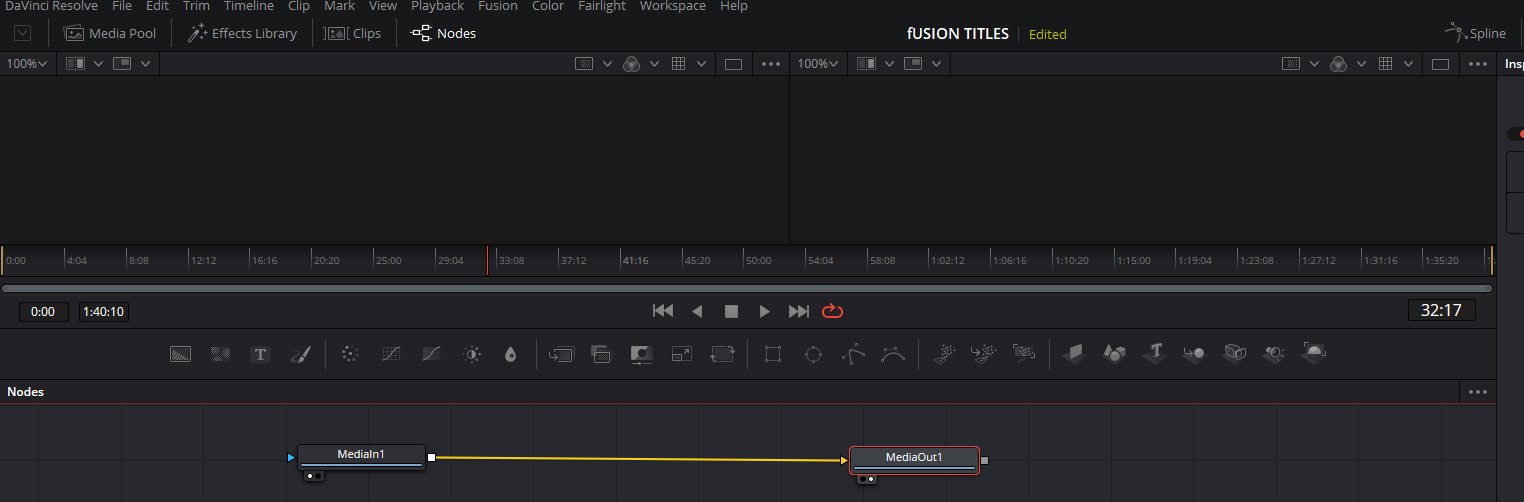This screenshot has width=1524, height=502.
Task: Add a Color Corrector node
Action: [349, 354]
